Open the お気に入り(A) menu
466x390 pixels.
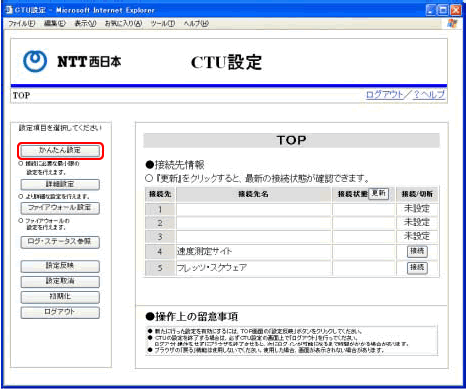[123, 24]
